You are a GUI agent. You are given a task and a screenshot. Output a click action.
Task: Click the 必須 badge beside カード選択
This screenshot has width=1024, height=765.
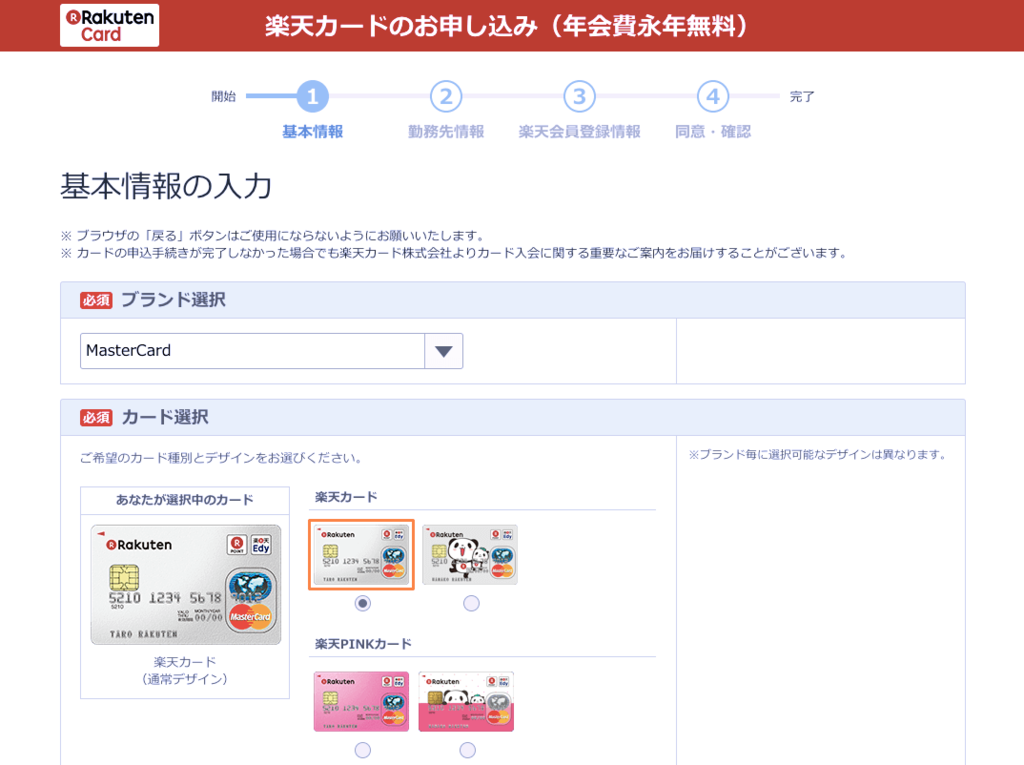[x=97, y=417]
